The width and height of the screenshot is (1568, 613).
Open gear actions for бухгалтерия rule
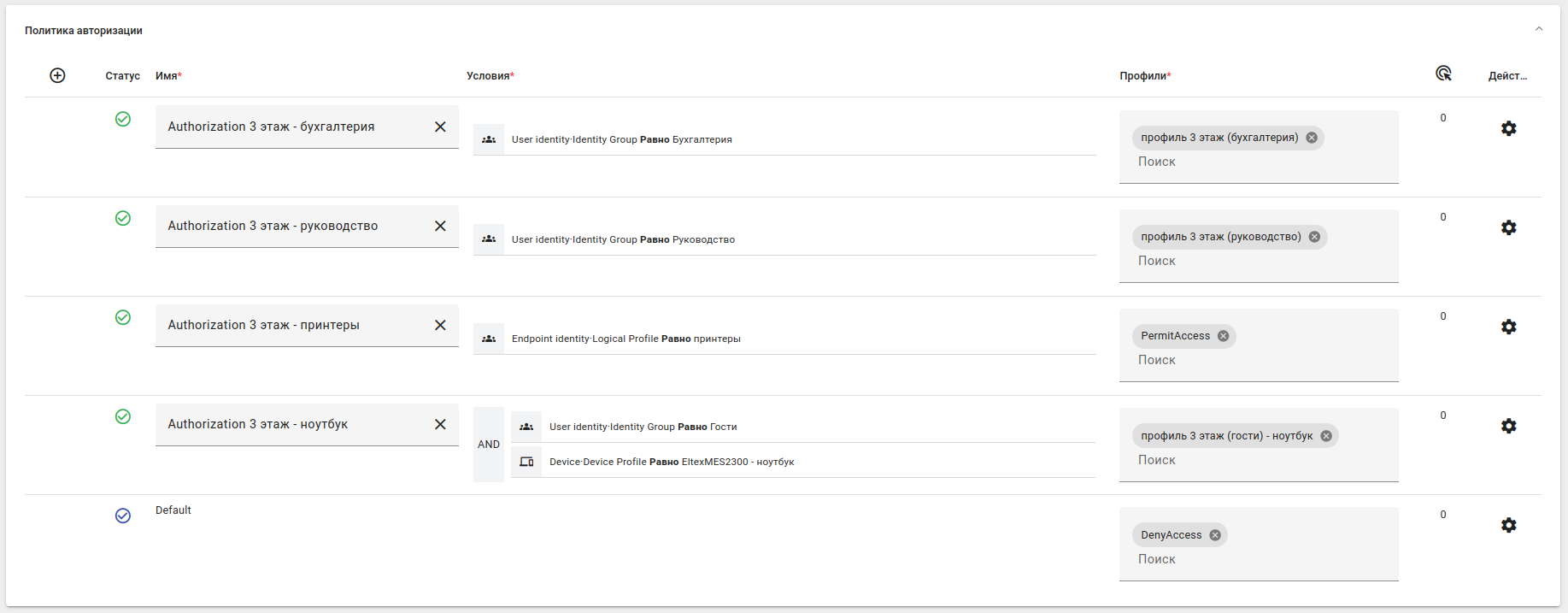[x=1508, y=128]
